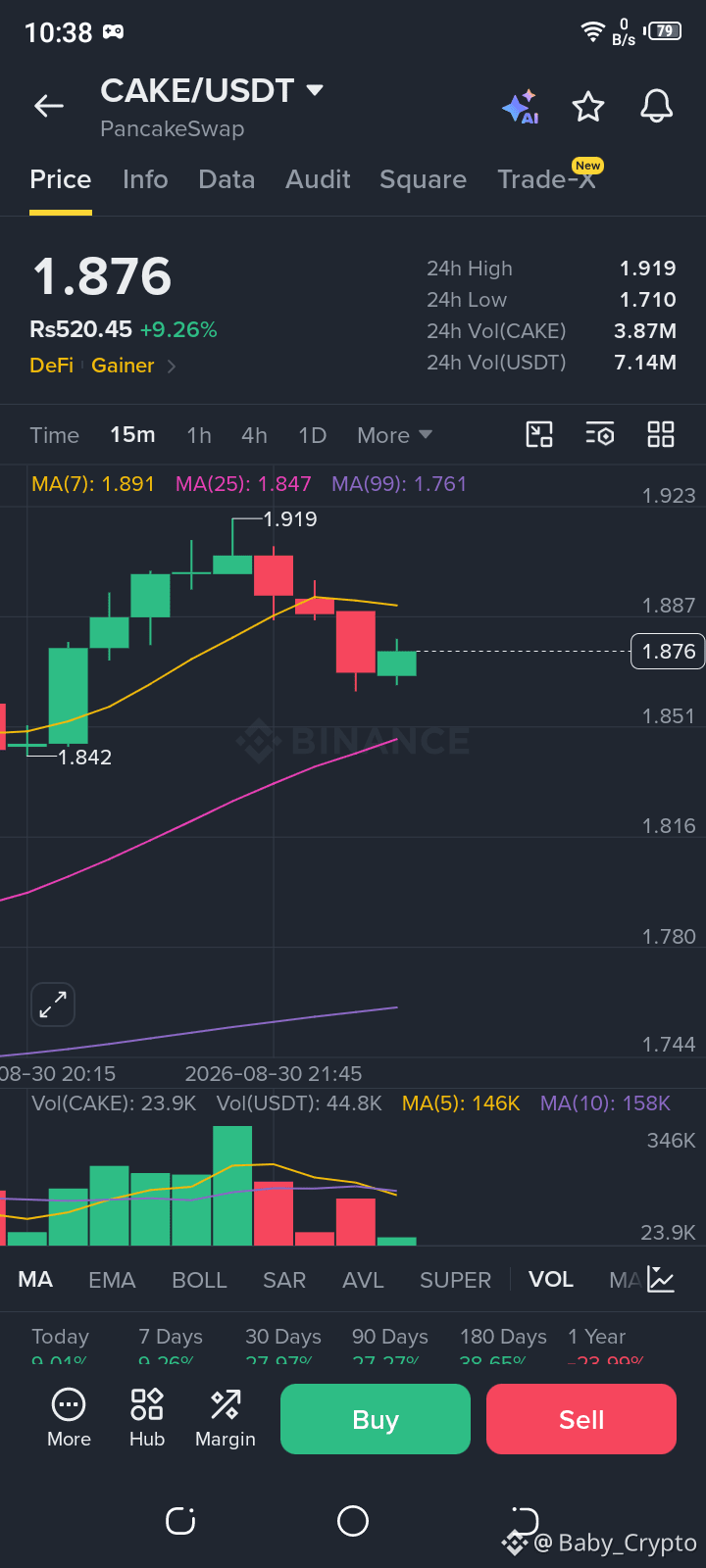
Task: Tap the 1.842 low marker on chart
Action: [84, 758]
